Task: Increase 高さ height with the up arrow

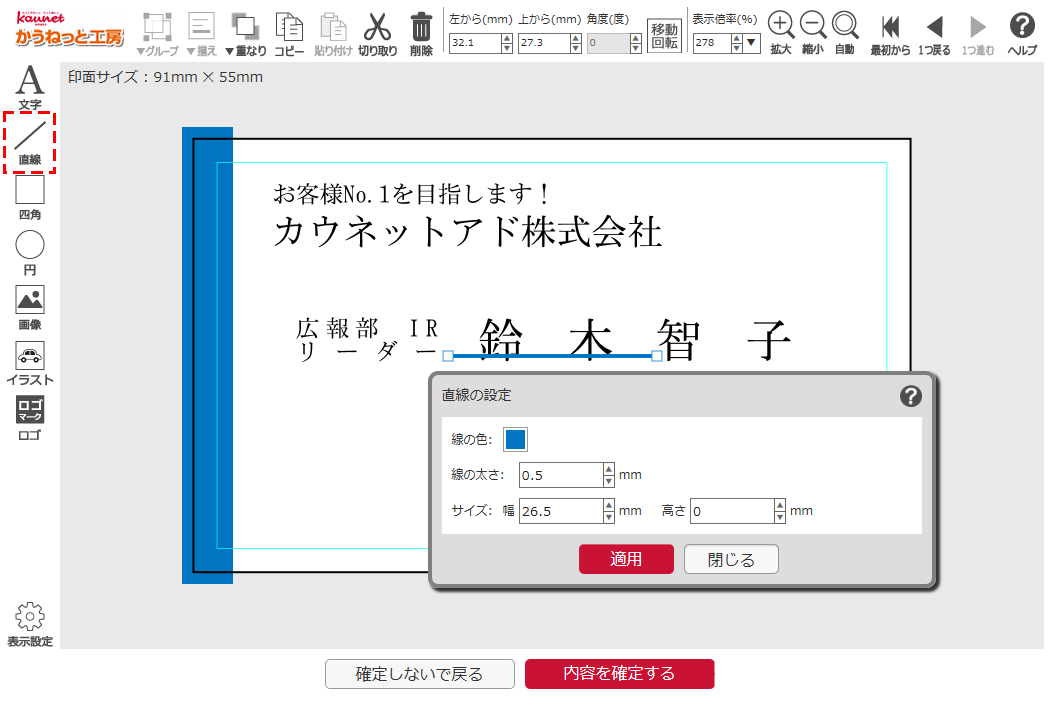Action: (x=780, y=505)
